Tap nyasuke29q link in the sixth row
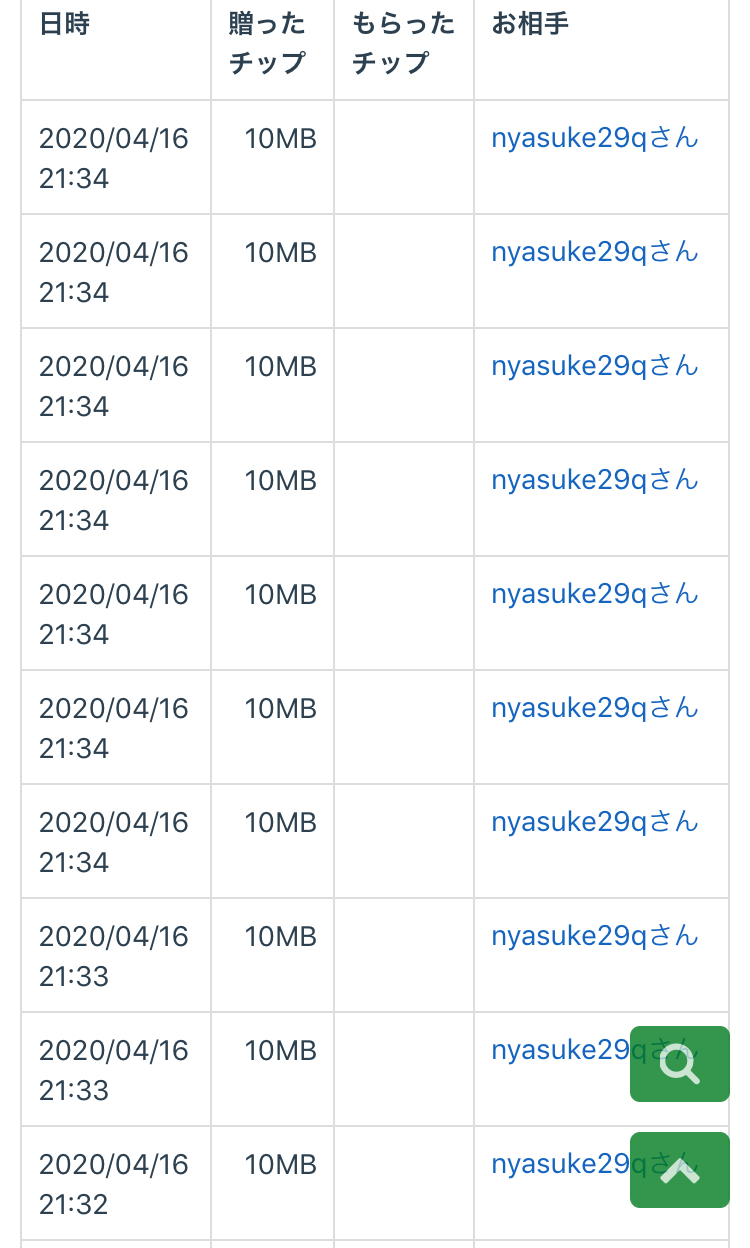This screenshot has width=750, height=1248. [594, 708]
